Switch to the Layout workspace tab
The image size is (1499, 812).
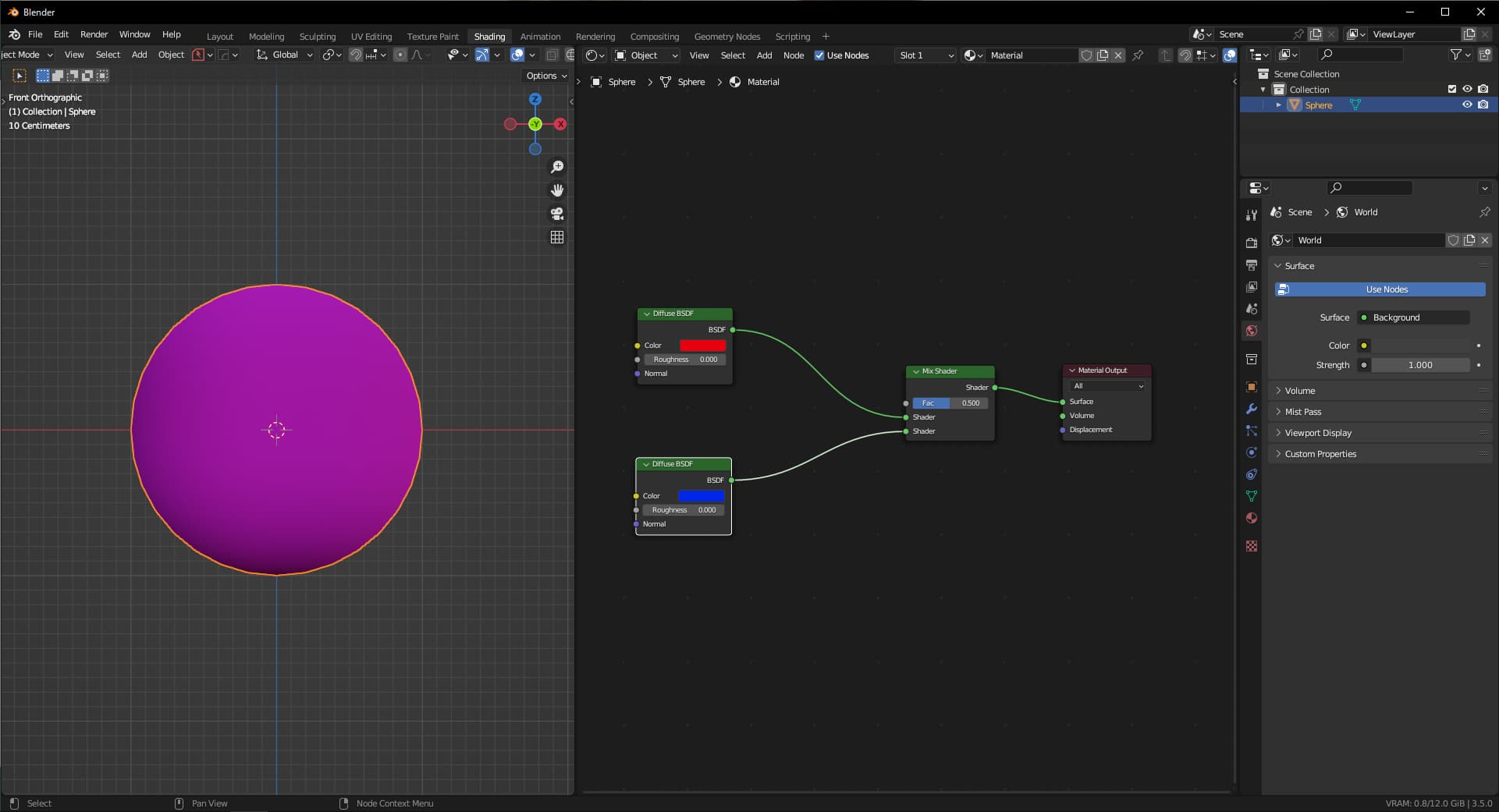[x=219, y=37]
